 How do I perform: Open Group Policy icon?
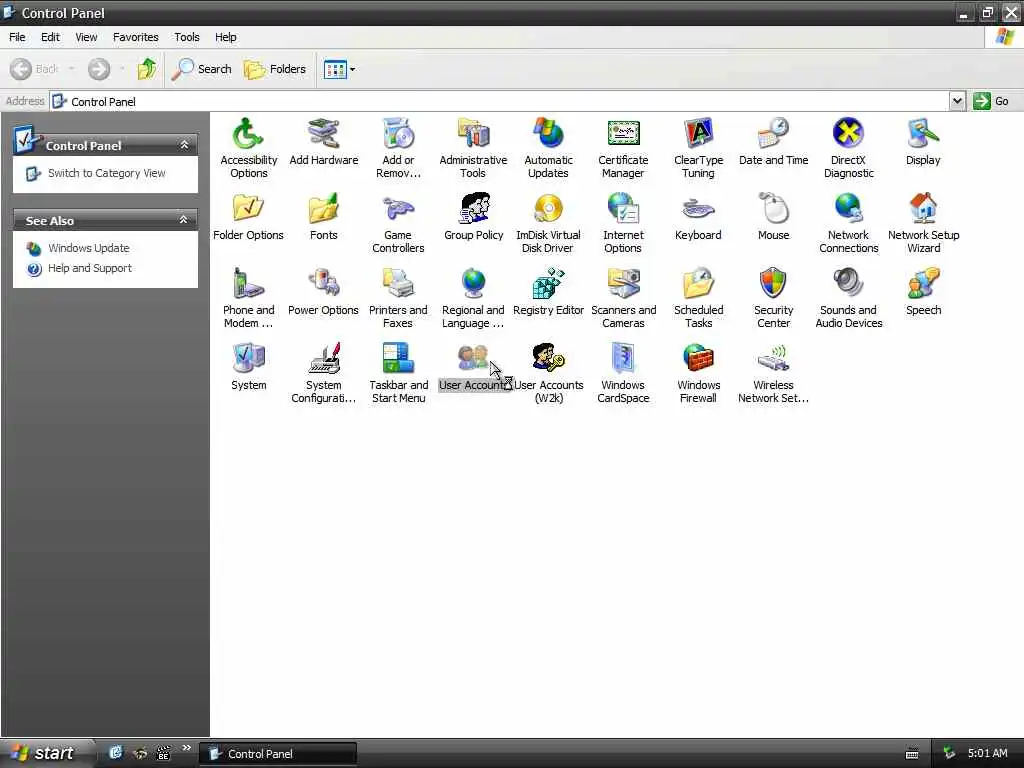[x=473, y=209]
